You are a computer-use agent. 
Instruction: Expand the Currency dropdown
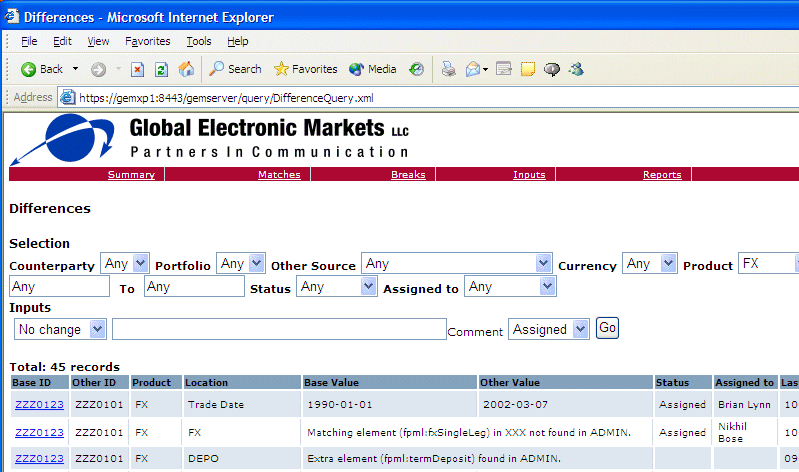(x=668, y=264)
